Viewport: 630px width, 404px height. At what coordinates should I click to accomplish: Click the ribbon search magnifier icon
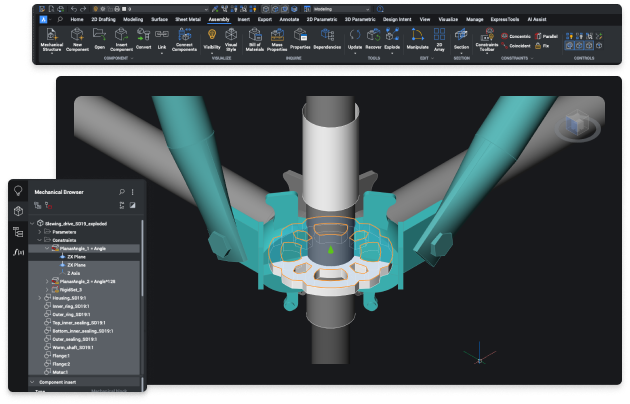point(60,19)
